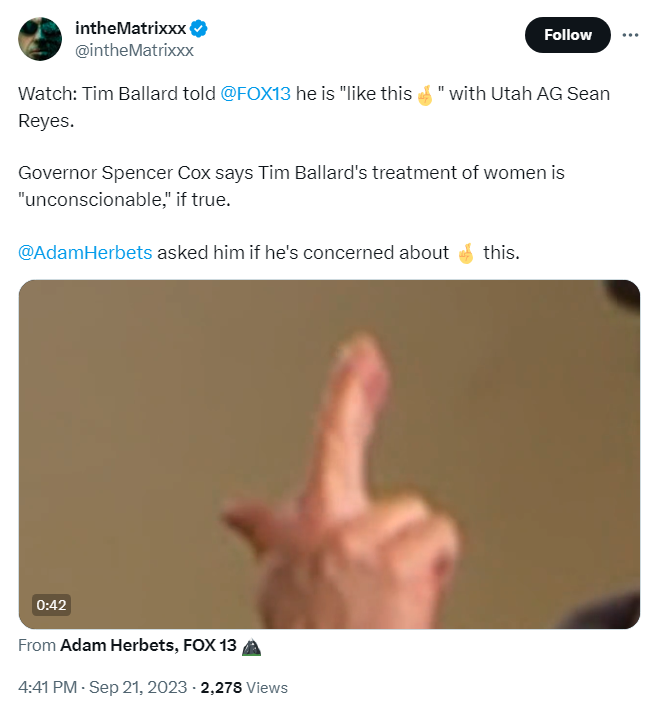Follow the intheMatrixxx account
The width and height of the screenshot is (658, 707).
[567, 35]
